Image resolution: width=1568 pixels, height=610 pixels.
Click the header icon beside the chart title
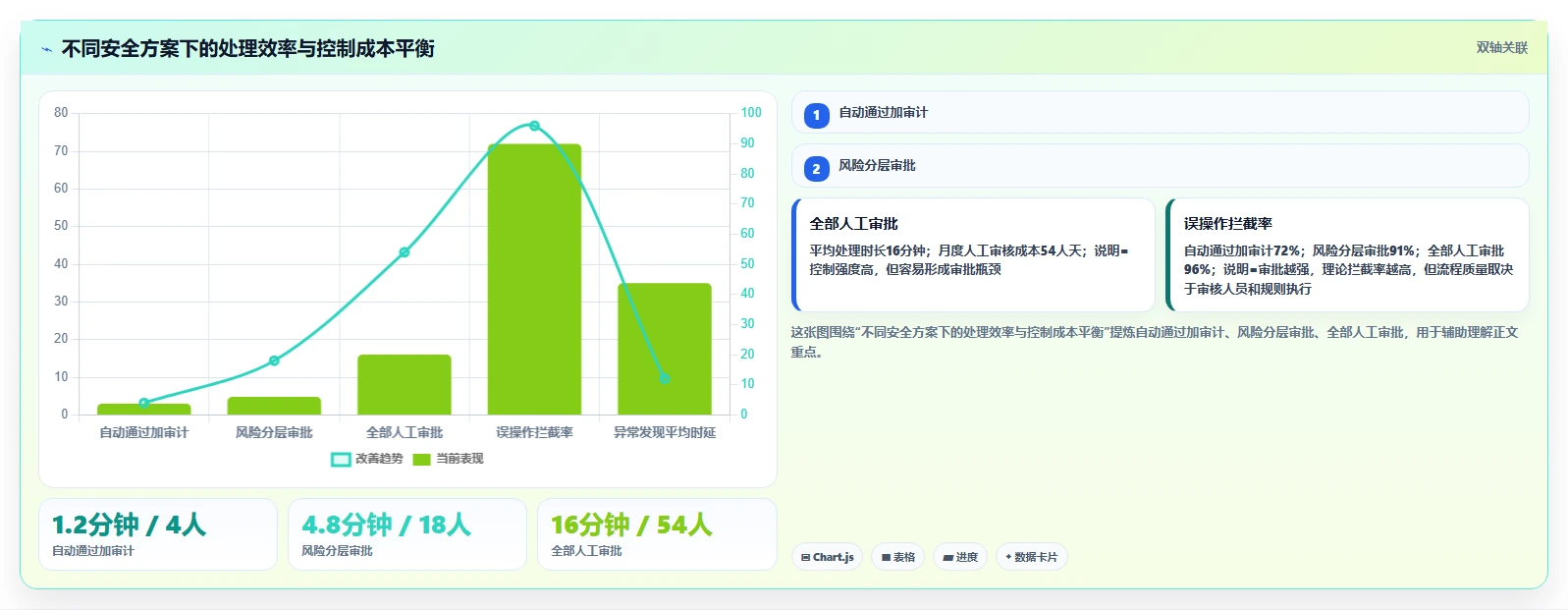tap(46, 49)
